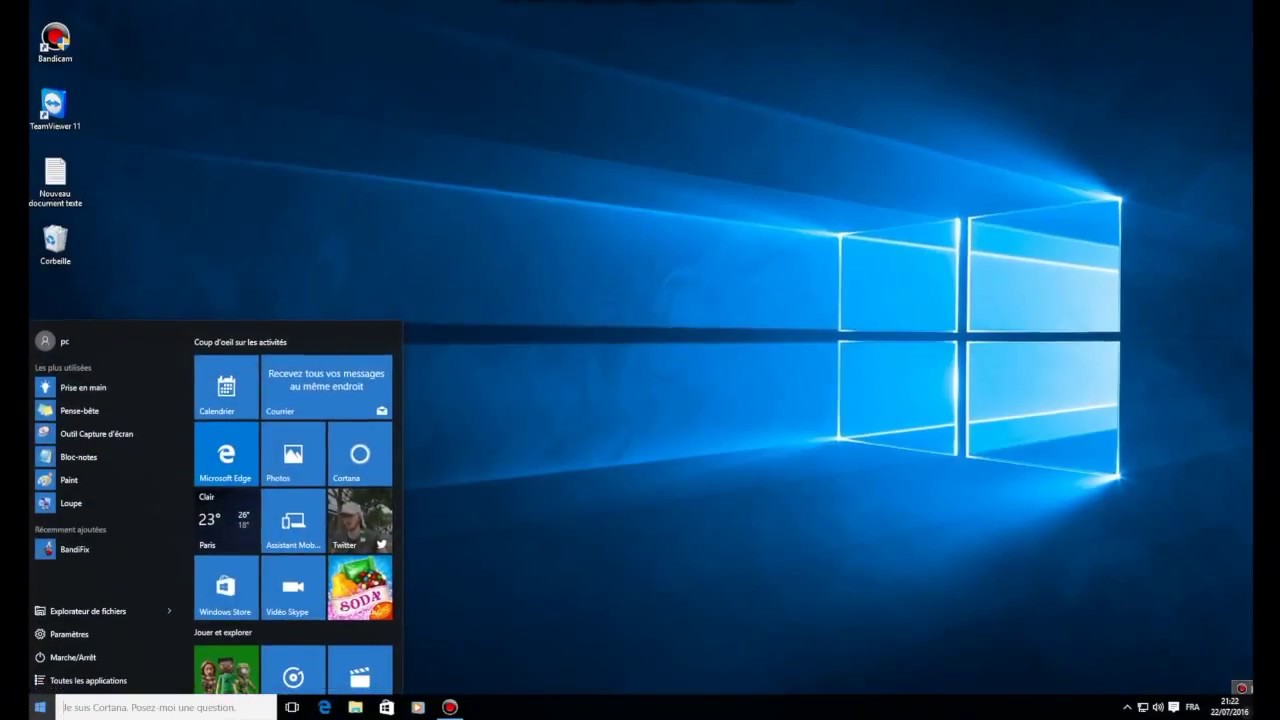Open the network status tray icon
The width and height of the screenshot is (1280, 720).
point(1142,707)
